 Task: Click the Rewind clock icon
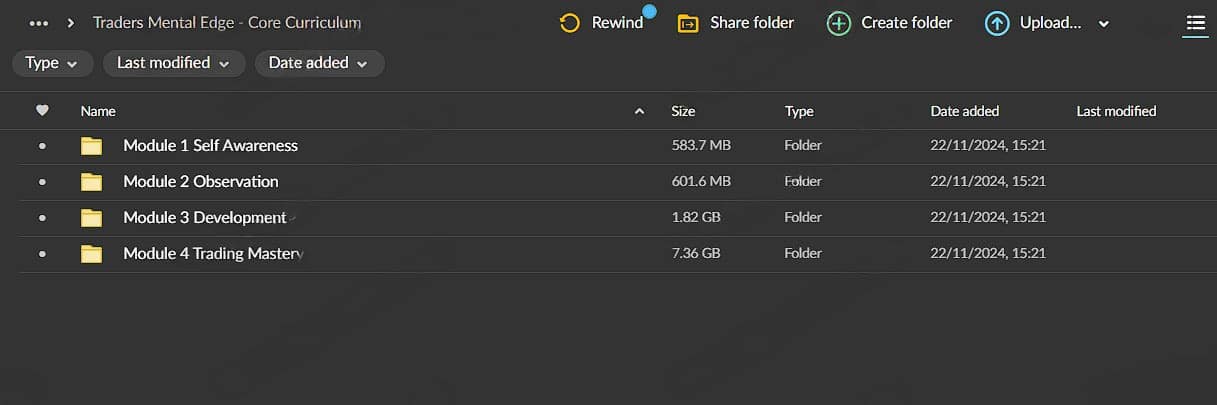(570, 23)
